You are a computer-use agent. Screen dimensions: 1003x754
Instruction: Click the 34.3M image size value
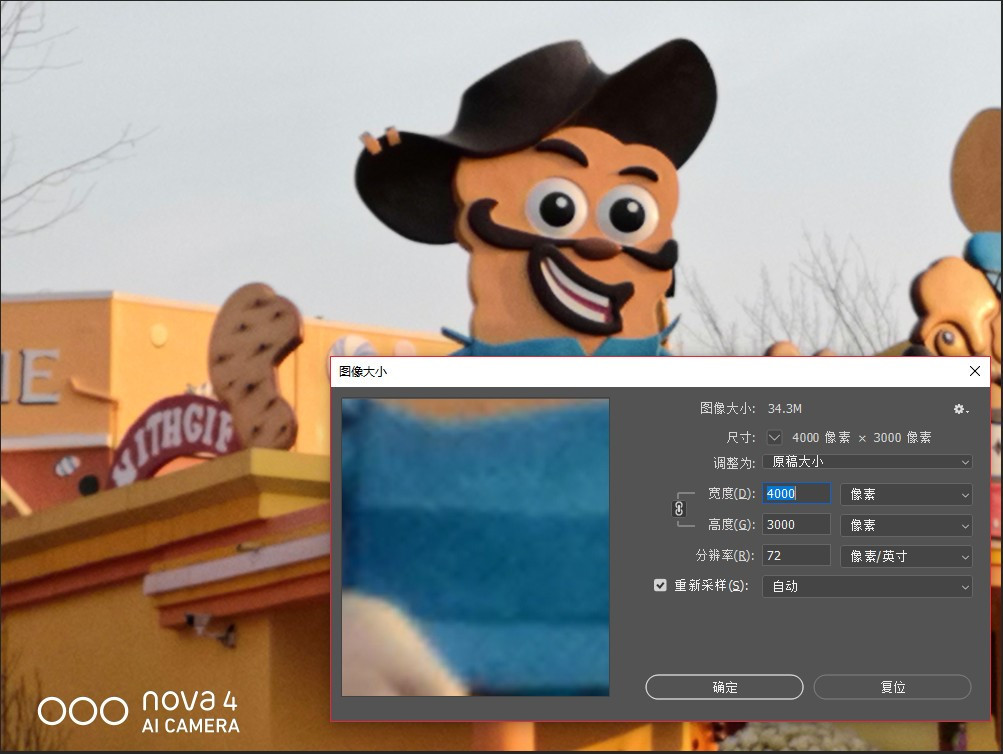coord(784,409)
